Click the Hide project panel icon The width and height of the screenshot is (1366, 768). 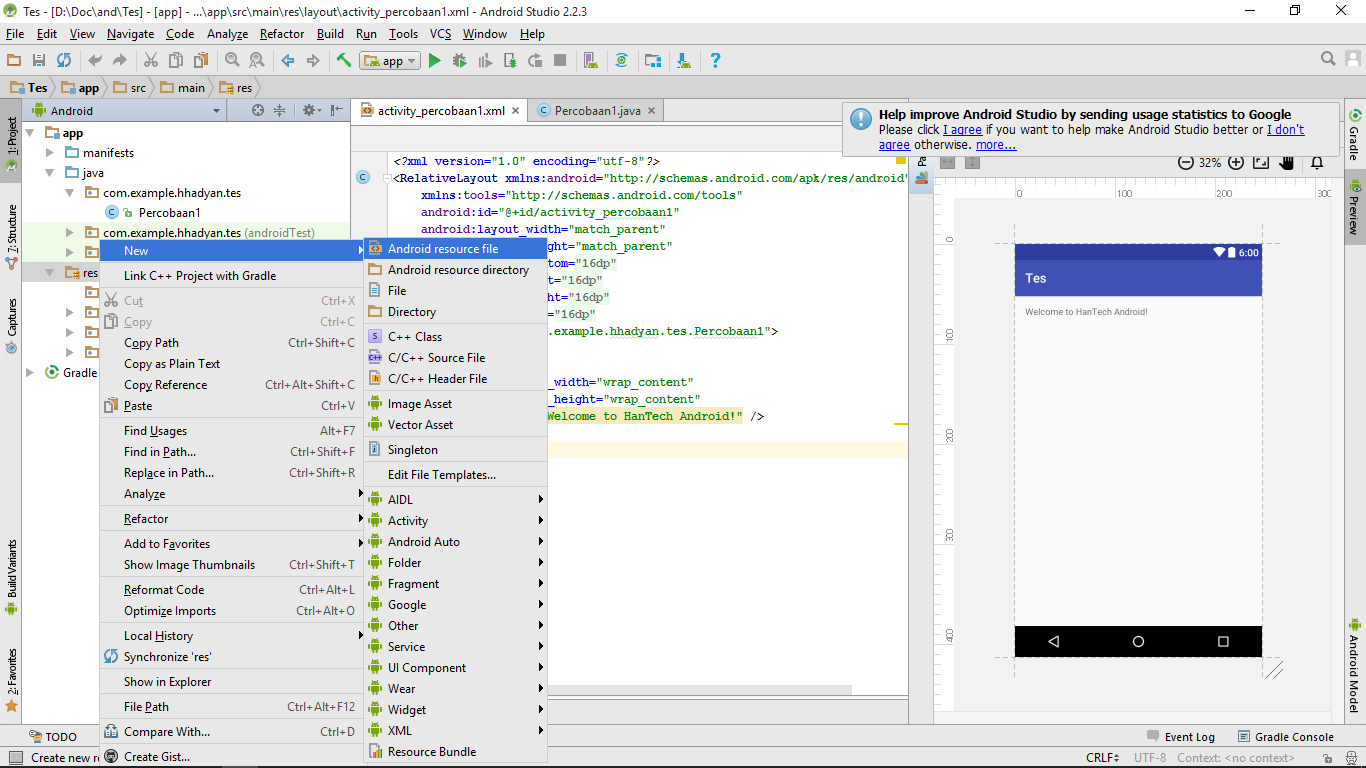coord(337,110)
